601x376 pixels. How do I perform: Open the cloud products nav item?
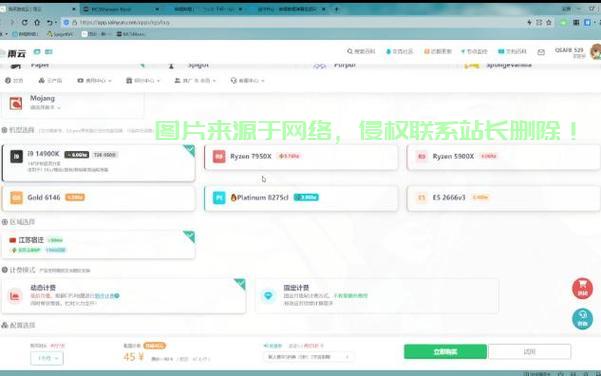[50, 80]
